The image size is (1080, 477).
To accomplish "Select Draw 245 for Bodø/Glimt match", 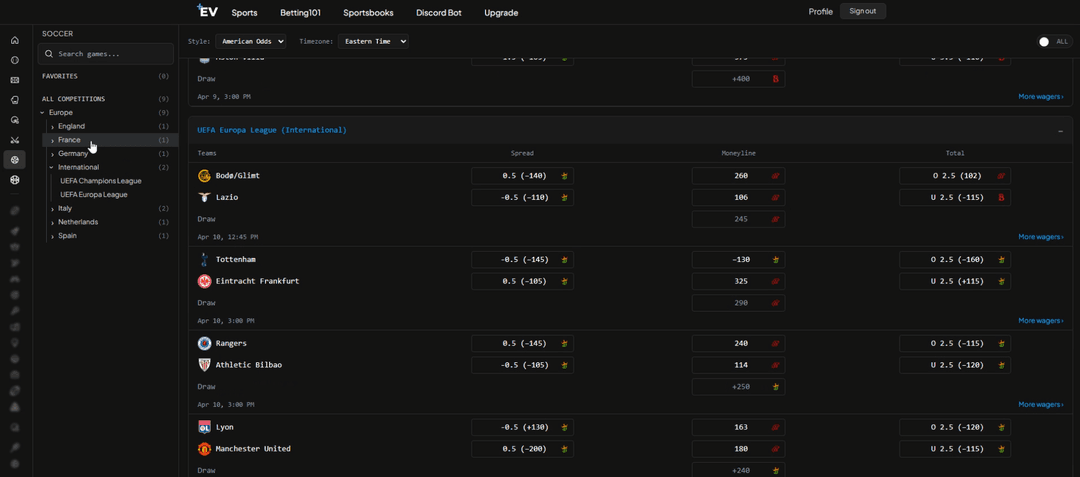I will click(738, 220).
